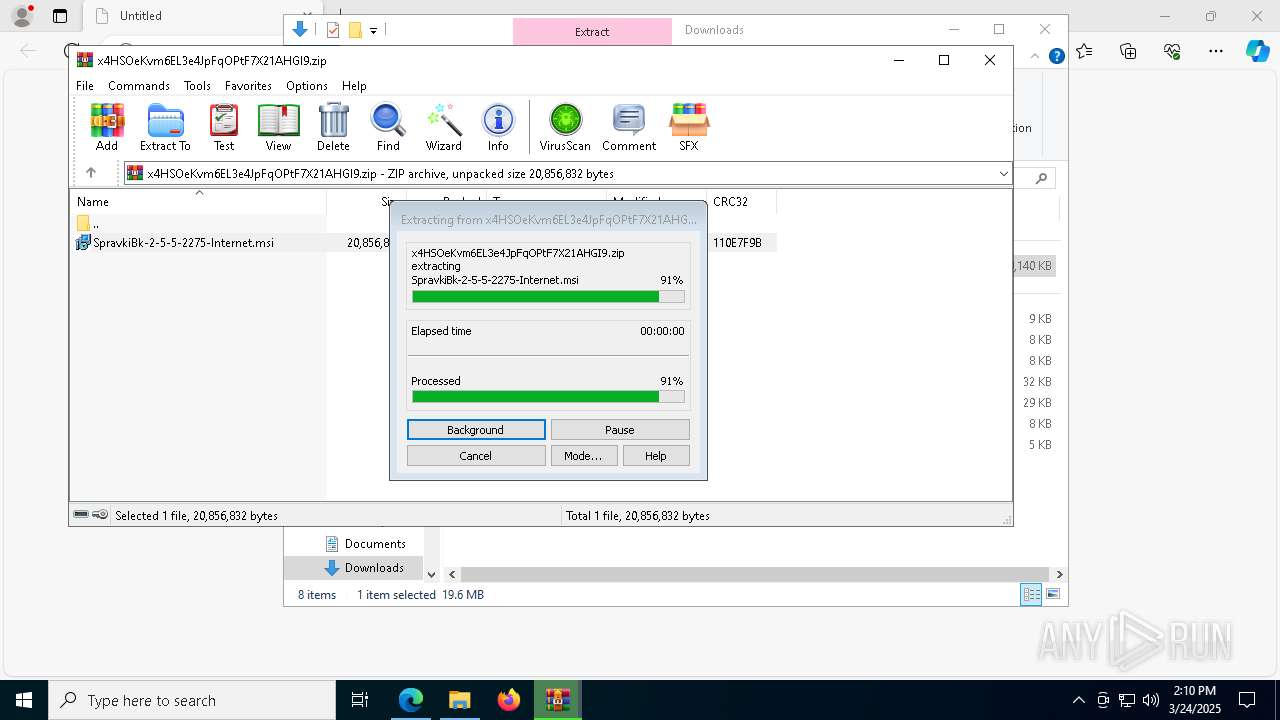This screenshot has width=1280, height=720.
Task: Click the View toolbar icon
Action: coord(278,127)
